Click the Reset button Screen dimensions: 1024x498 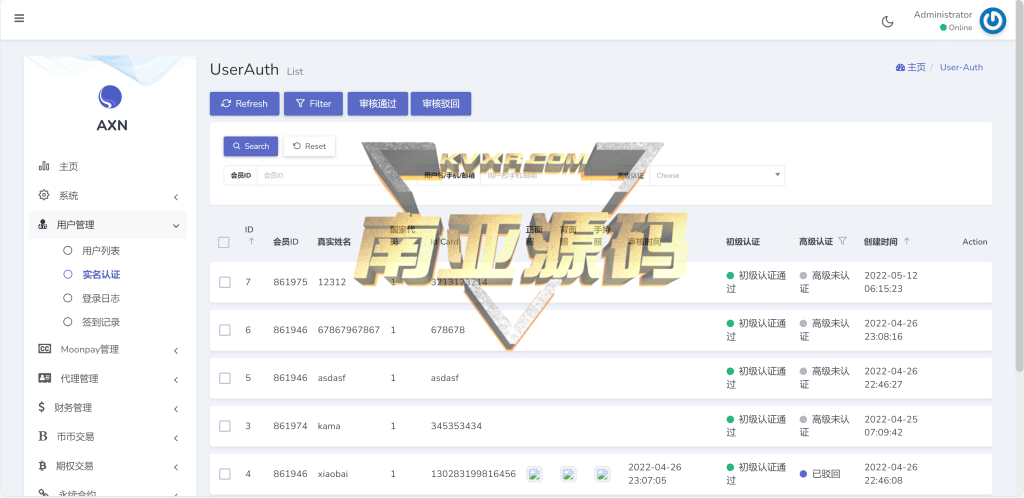coord(310,146)
